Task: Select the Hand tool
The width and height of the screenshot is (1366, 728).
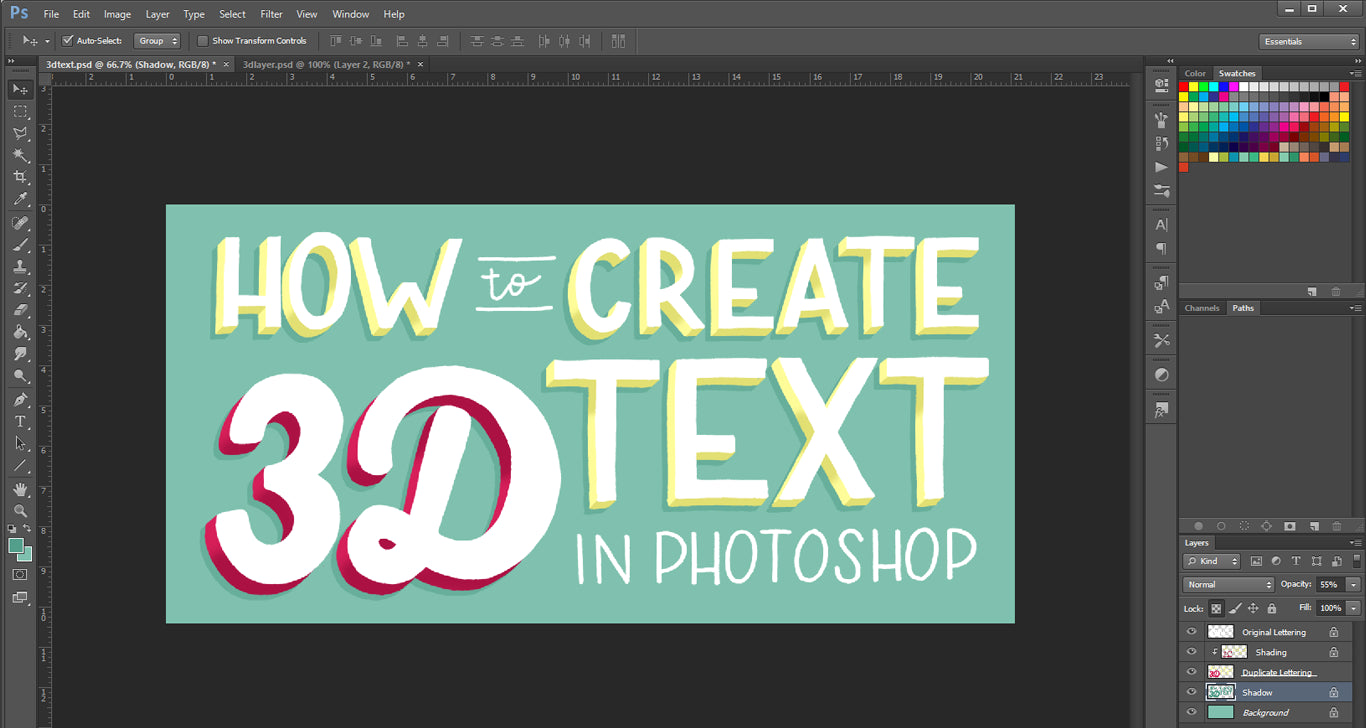Action: pyautogui.click(x=20, y=489)
